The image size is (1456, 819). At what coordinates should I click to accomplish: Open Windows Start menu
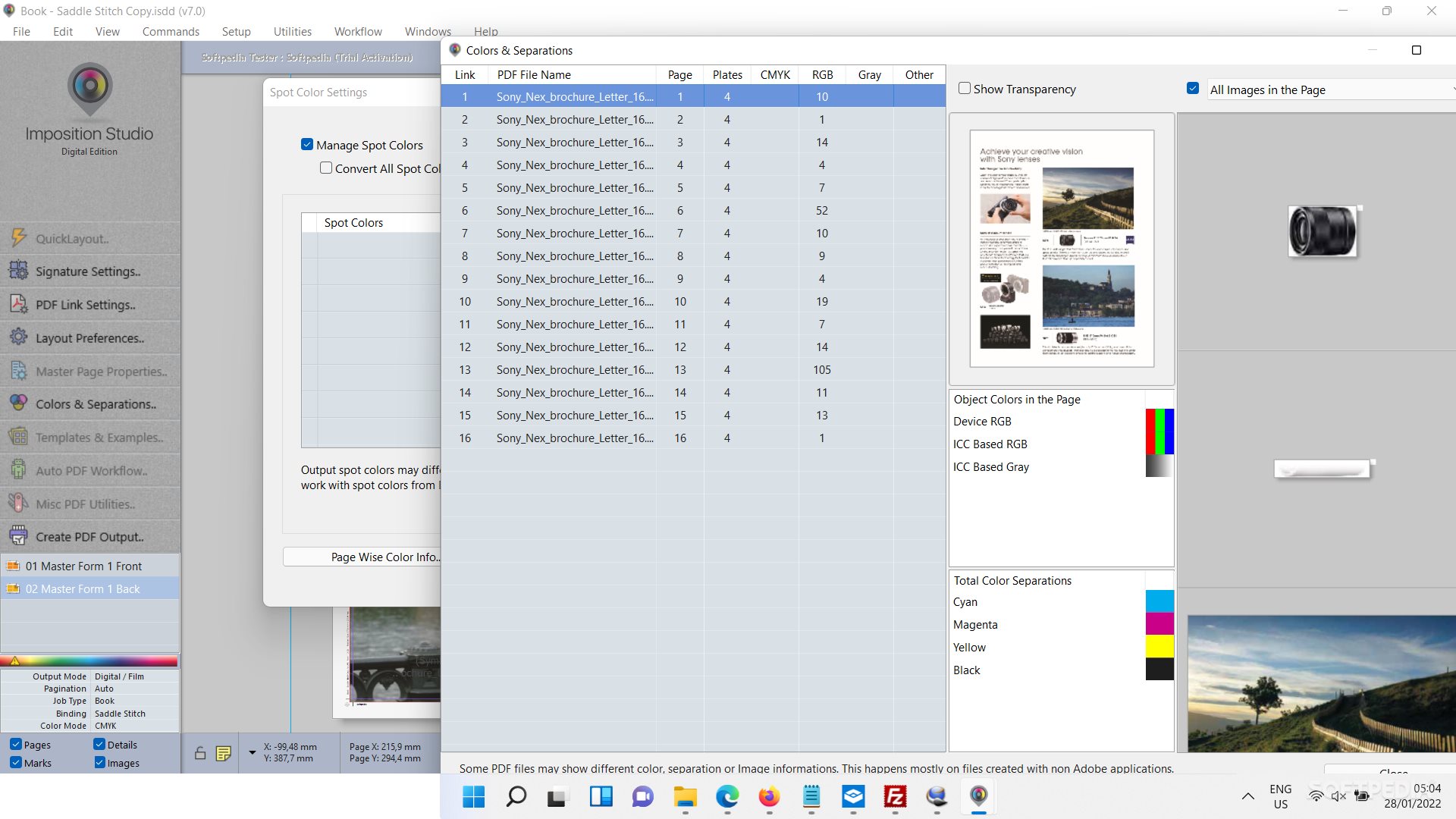[474, 797]
